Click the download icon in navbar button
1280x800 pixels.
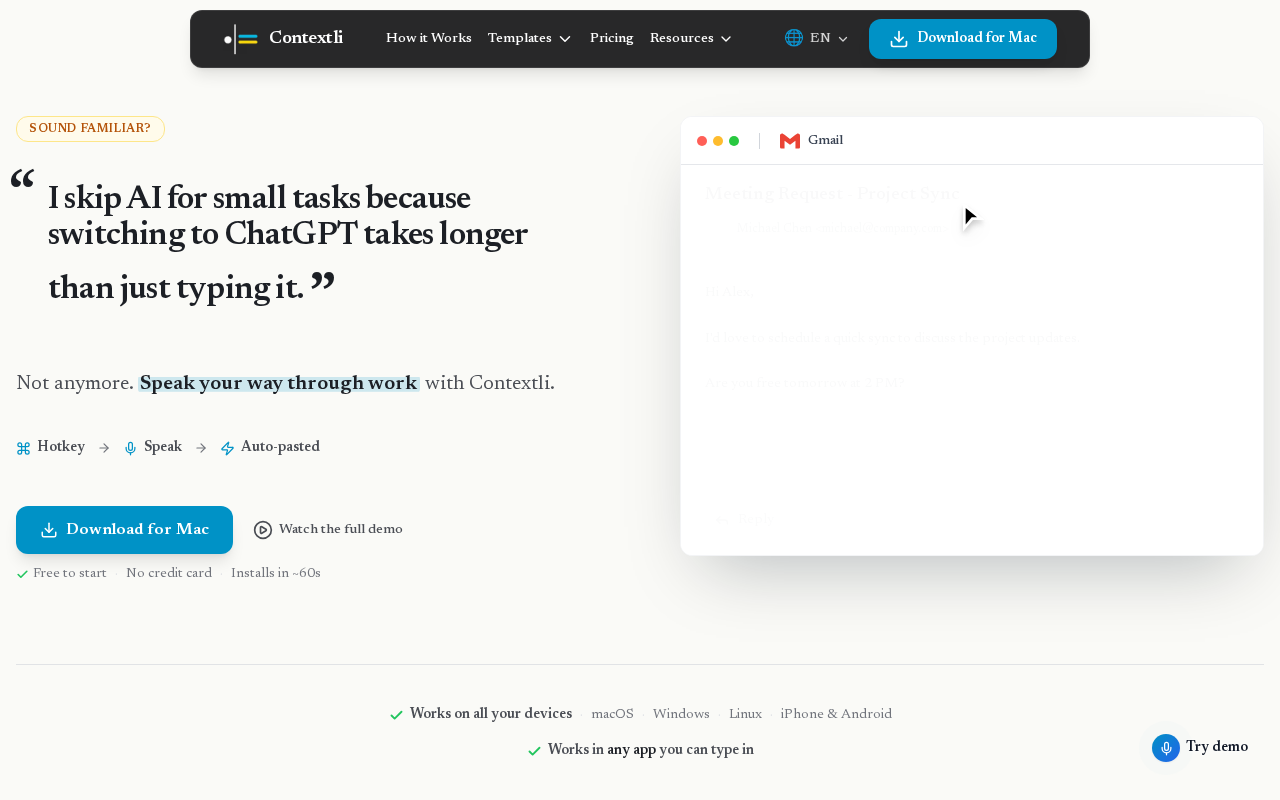[x=899, y=39]
